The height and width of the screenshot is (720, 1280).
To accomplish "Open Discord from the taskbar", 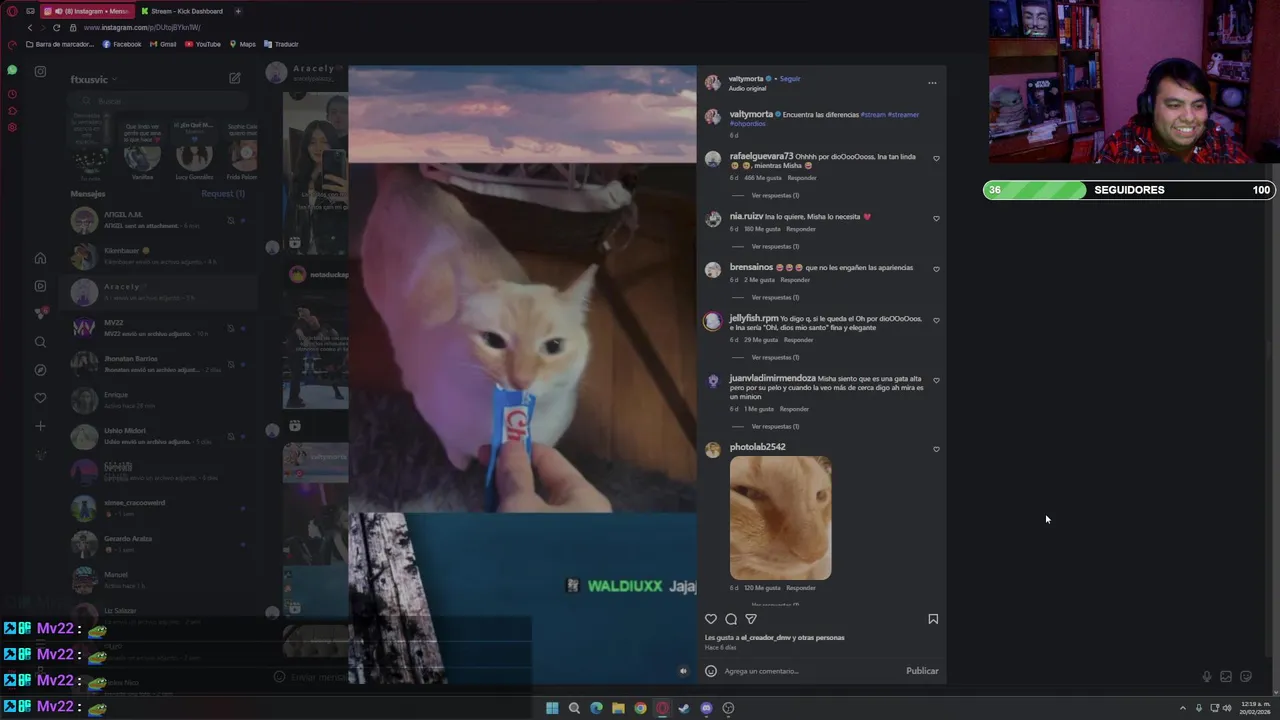I will 706,708.
